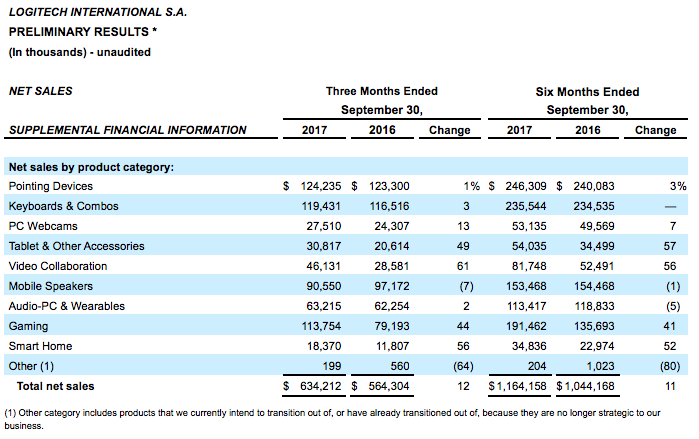Image resolution: width=699 pixels, height=439 pixels.
Task: Select the Mobile Speakers row label
Action: (x=50, y=286)
